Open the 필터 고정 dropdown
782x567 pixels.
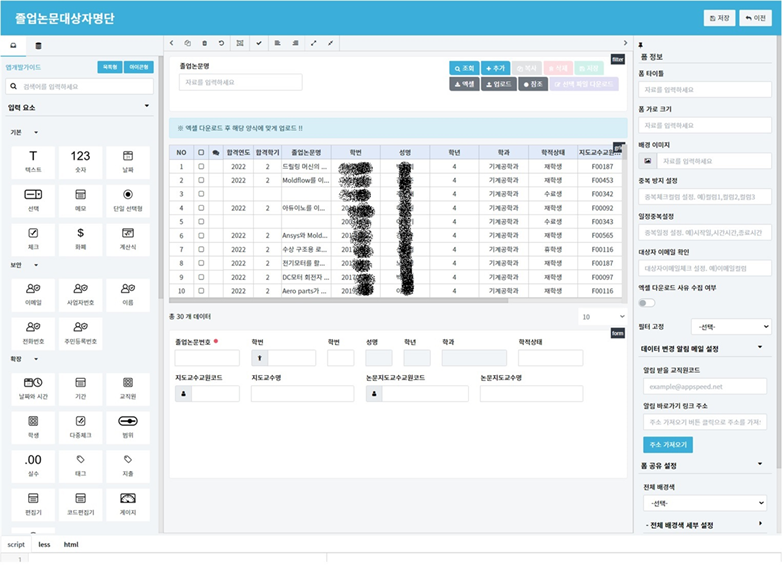(731, 327)
